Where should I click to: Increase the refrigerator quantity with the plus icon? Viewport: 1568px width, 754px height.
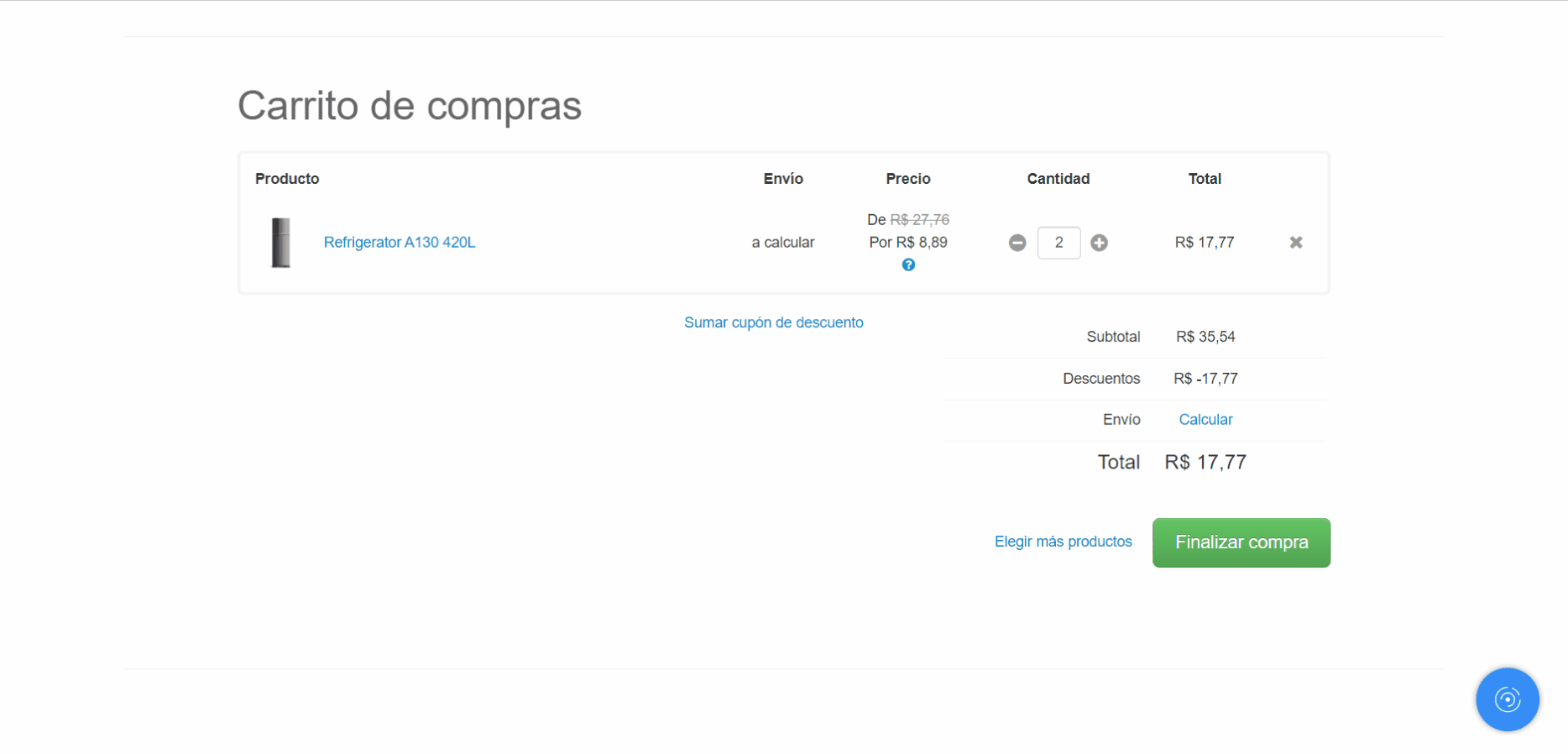[1099, 243]
